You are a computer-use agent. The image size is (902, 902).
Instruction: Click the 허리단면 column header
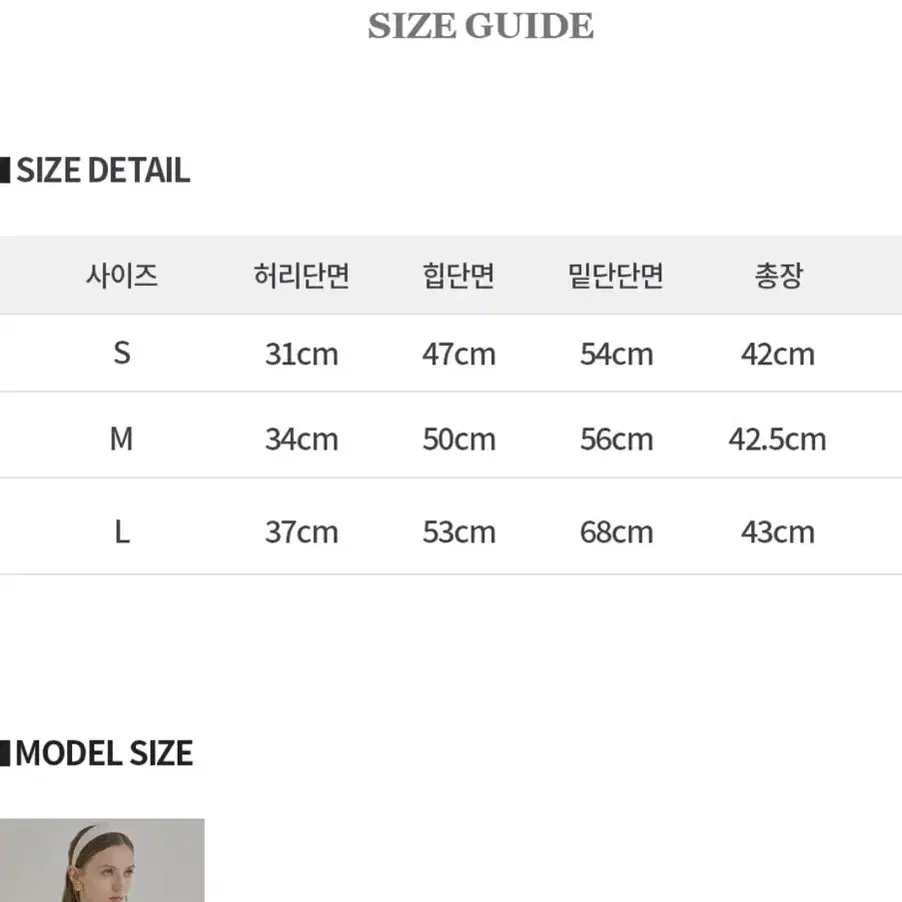(301, 276)
